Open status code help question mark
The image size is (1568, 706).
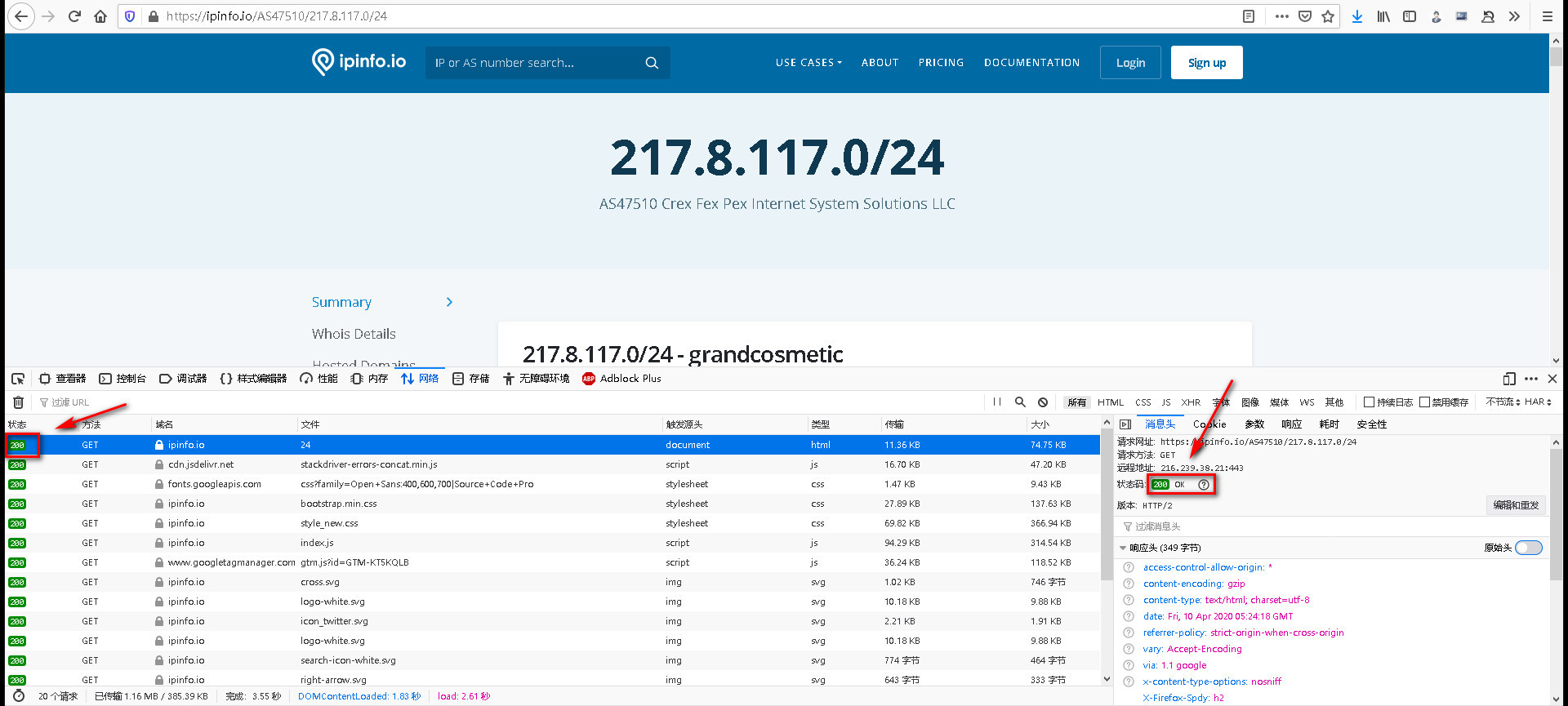point(1204,485)
